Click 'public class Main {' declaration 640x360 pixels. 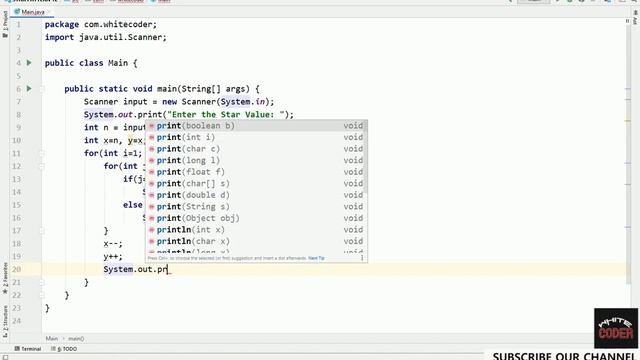(x=91, y=63)
